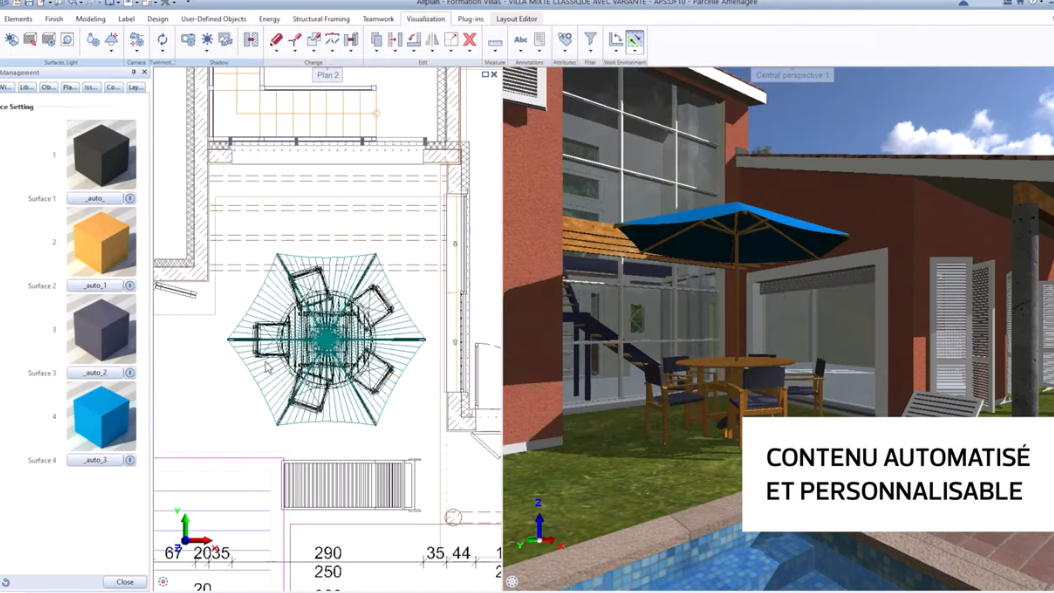Toggle shadow refresh in the Shadow group
1054x593 pixels.
[224, 39]
